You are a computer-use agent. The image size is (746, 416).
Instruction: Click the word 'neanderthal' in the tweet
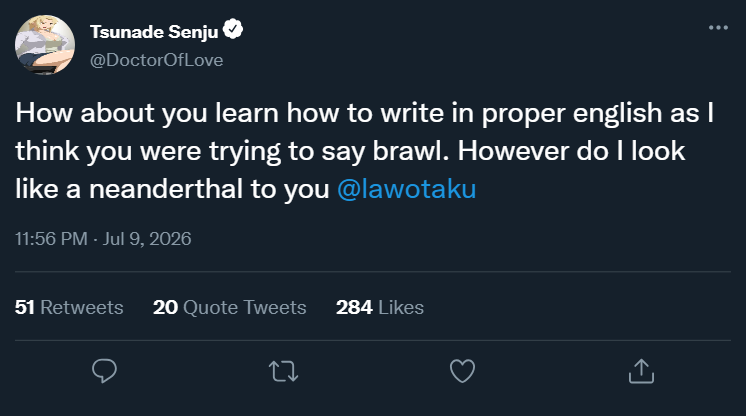[x=166, y=189]
